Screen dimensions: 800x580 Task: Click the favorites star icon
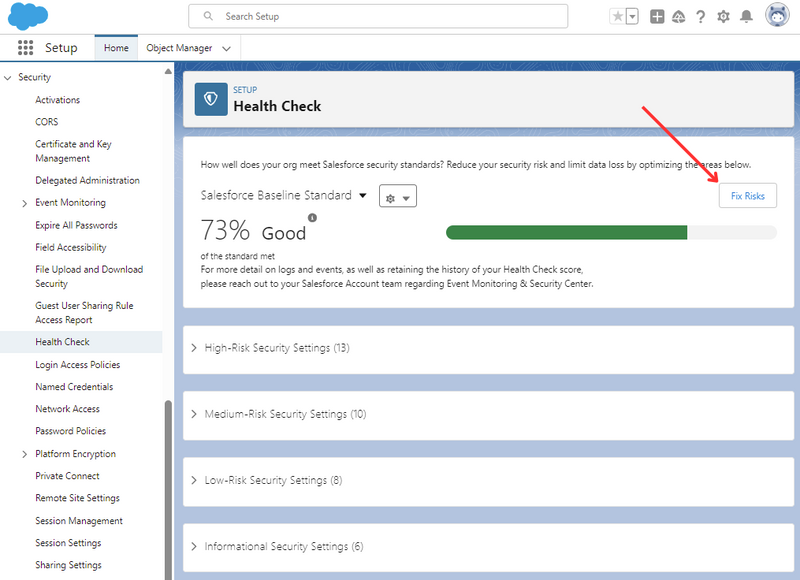click(x=617, y=16)
